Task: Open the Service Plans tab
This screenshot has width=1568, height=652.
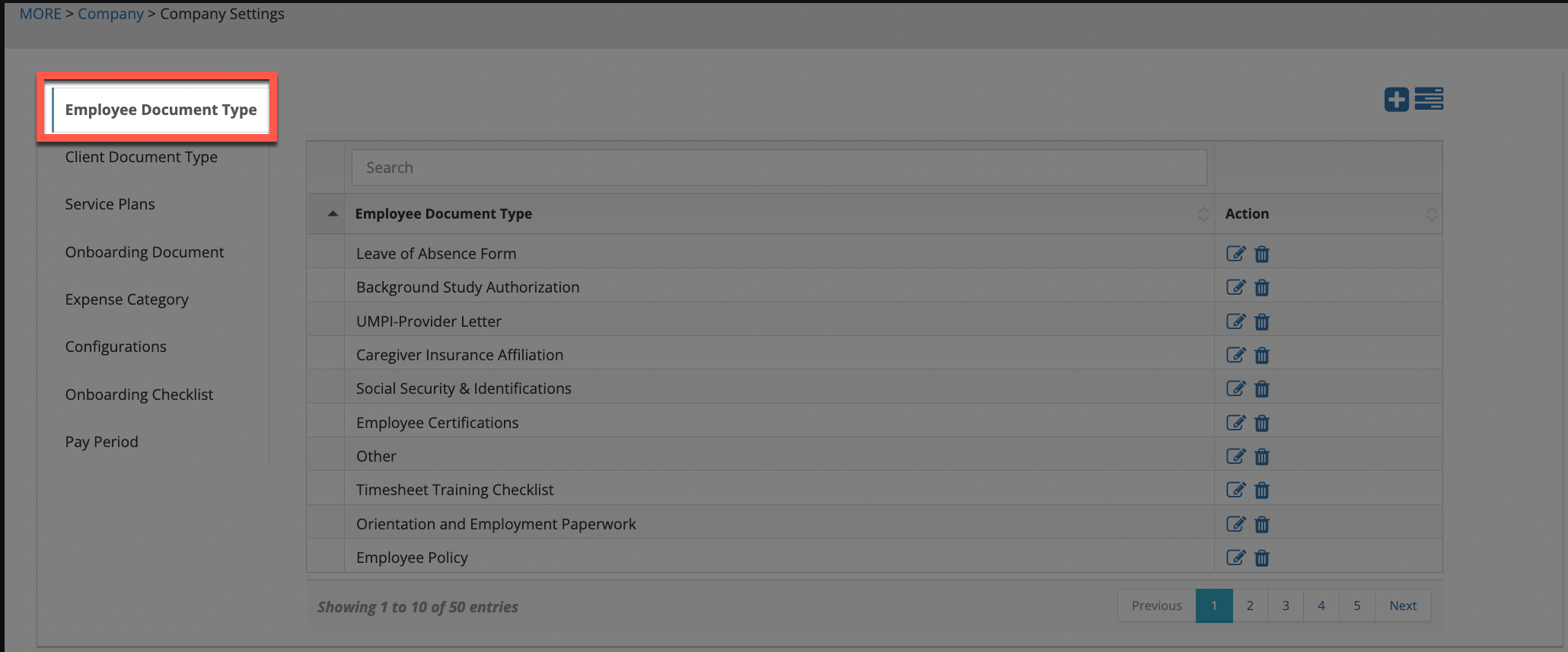Action: [x=110, y=204]
